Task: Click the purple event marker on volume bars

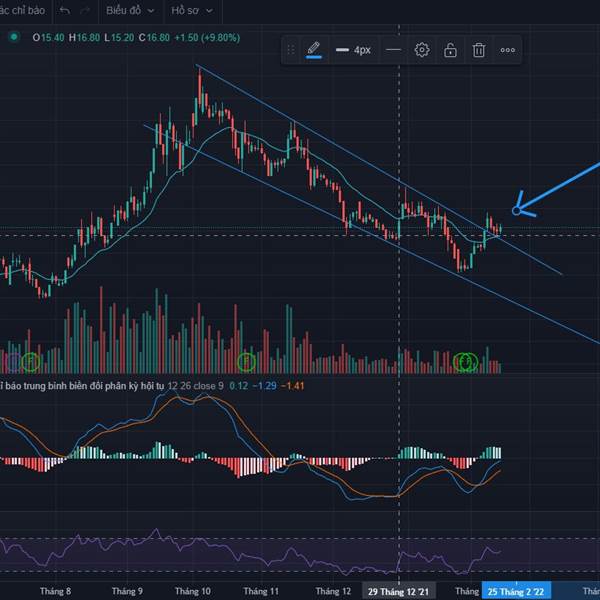Action: click(14, 361)
